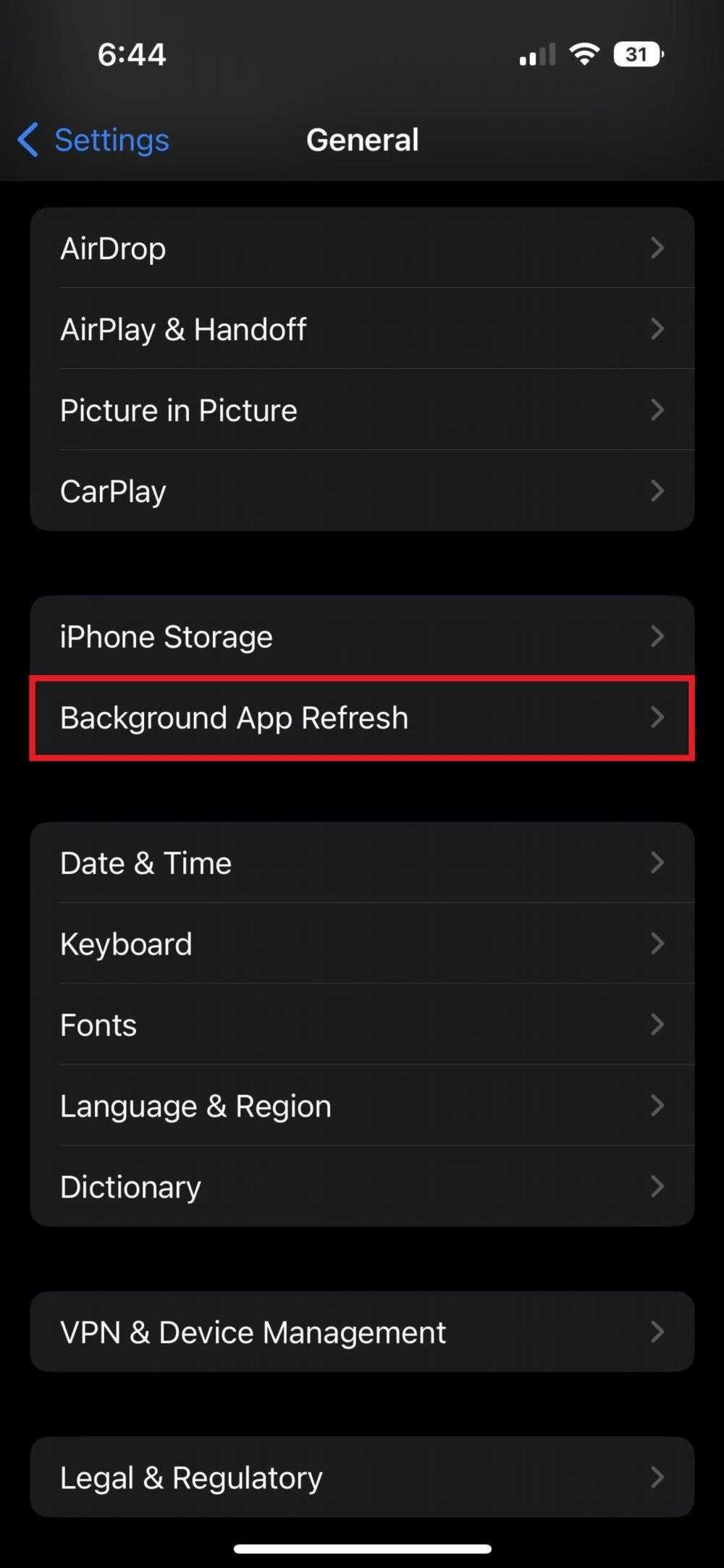Open VPN & Device Management

tap(362, 1332)
